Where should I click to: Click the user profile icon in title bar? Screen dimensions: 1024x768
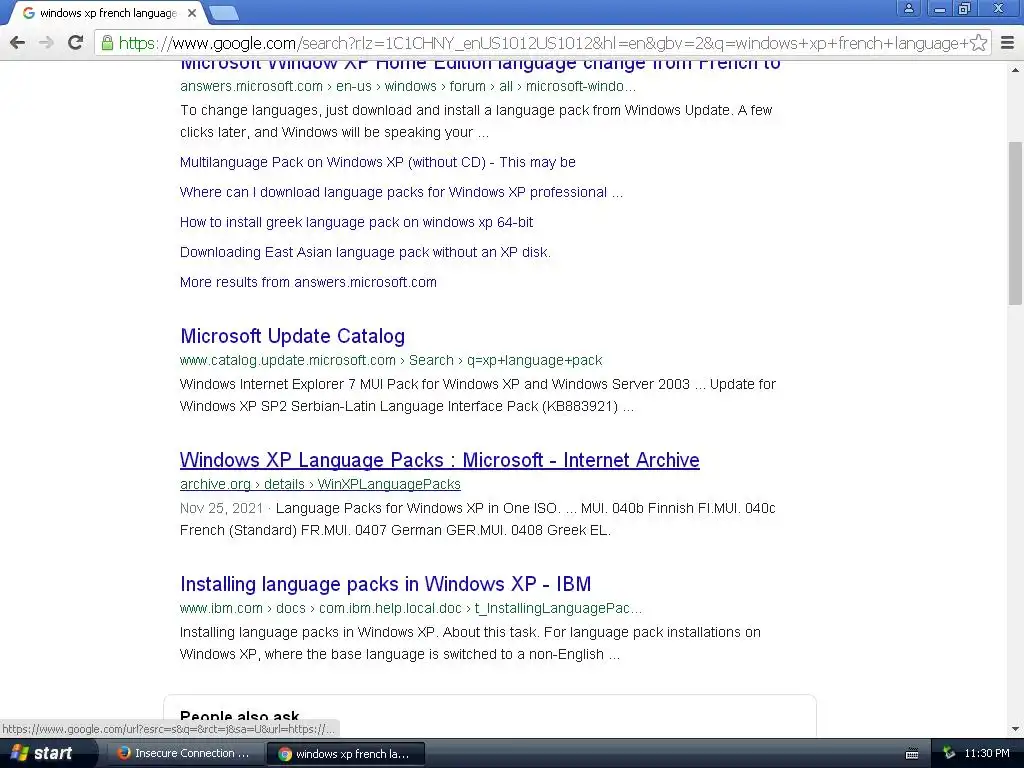click(x=908, y=8)
